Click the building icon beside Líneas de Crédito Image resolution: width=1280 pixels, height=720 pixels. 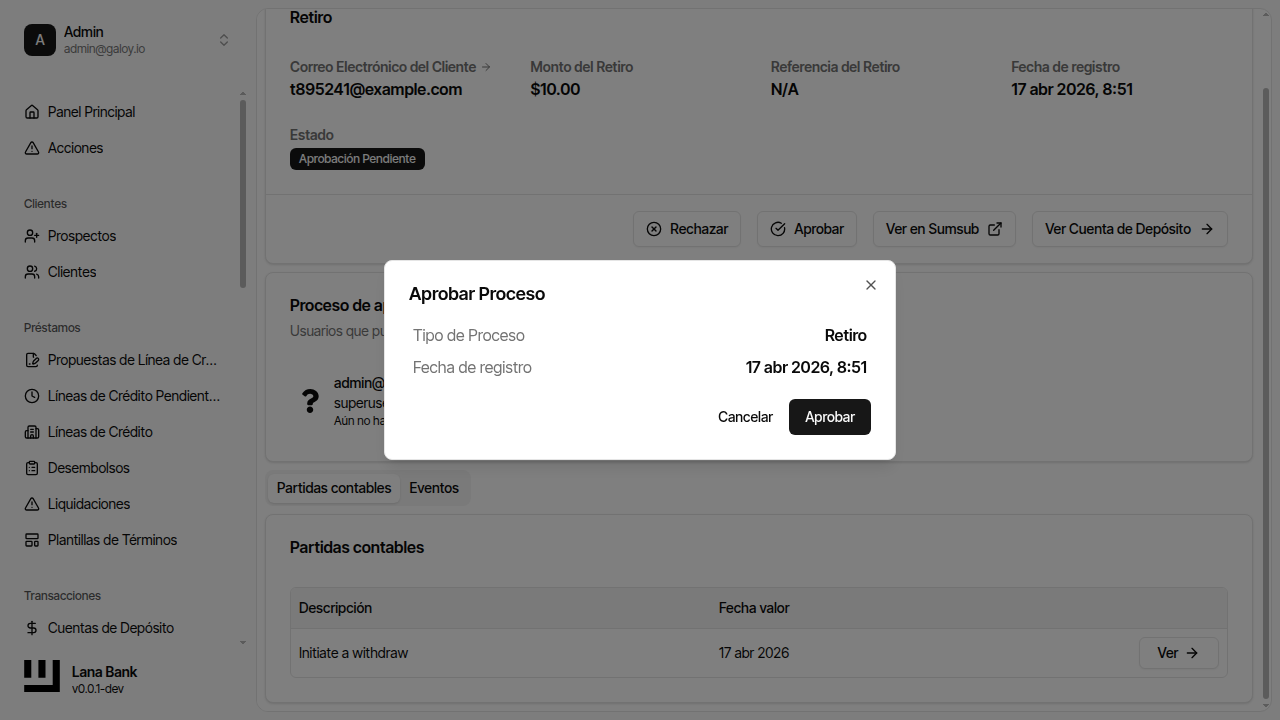tap(32, 432)
